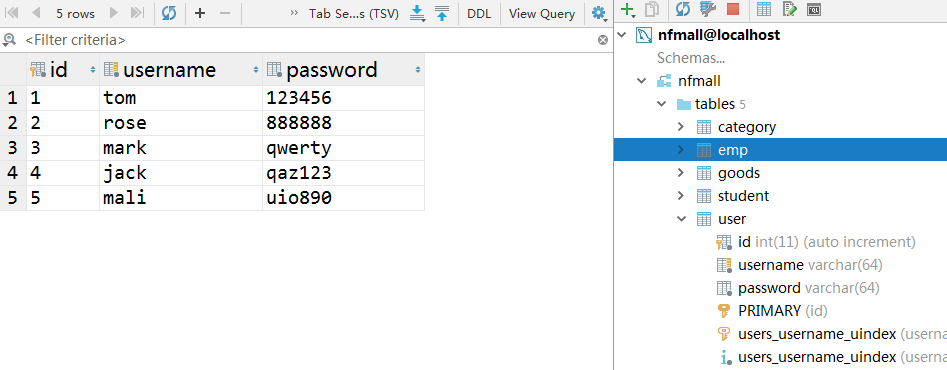Select the password cell 'qwerty'
The image size is (947, 370).
[343, 148]
